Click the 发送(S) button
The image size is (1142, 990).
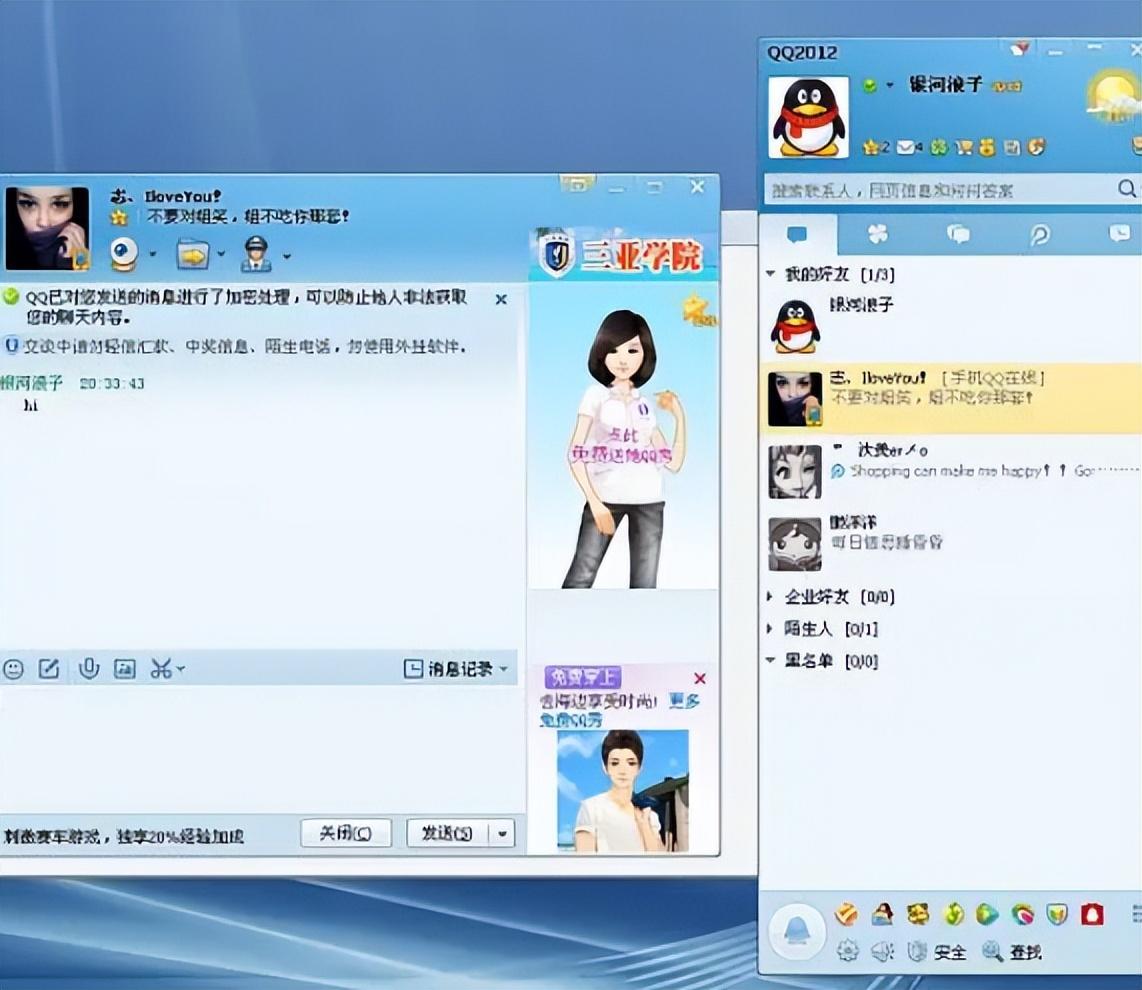click(x=448, y=833)
